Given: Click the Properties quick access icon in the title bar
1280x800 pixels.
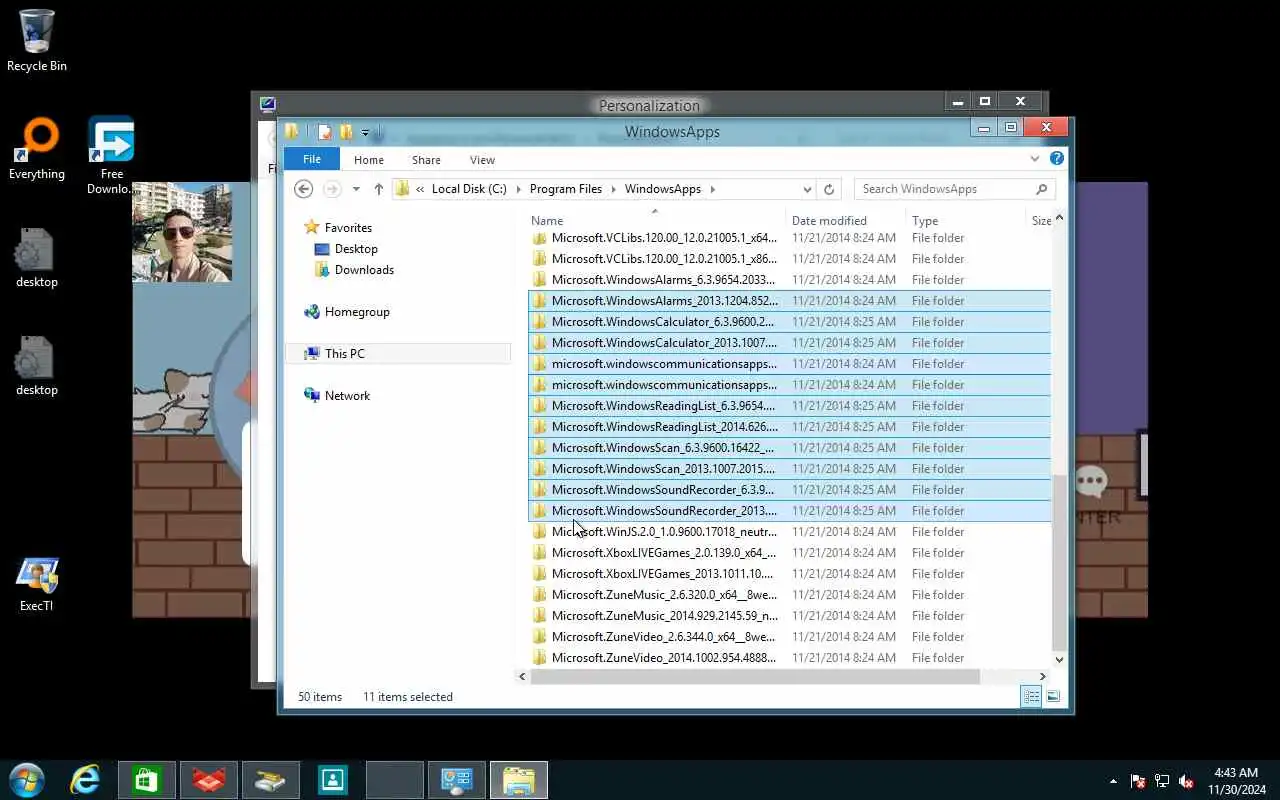Looking at the screenshot, I should [325, 131].
